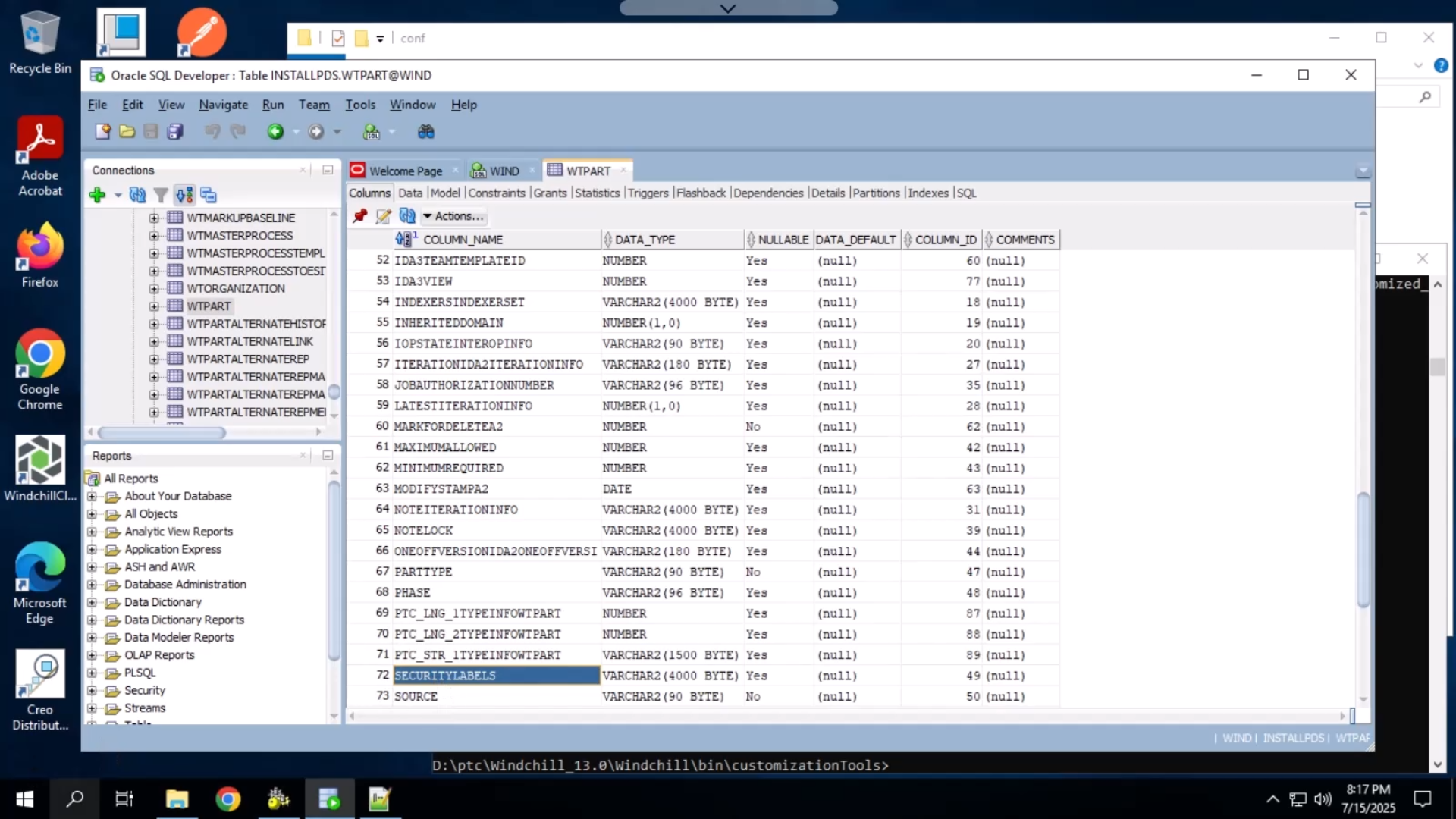Open the Actions dropdown
1456x819 pixels.
pos(453,216)
